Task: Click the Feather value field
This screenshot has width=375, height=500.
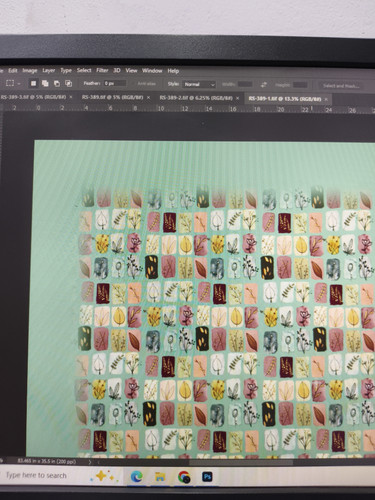Action: point(115,83)
